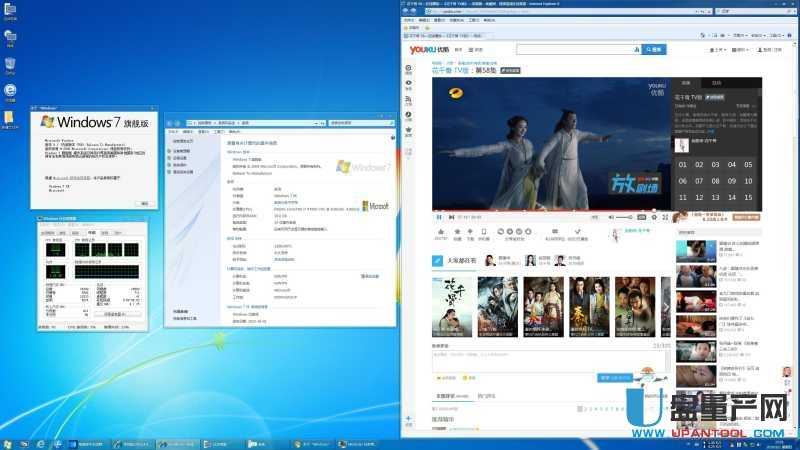Open the Network desktop icon

click(10, 38)
